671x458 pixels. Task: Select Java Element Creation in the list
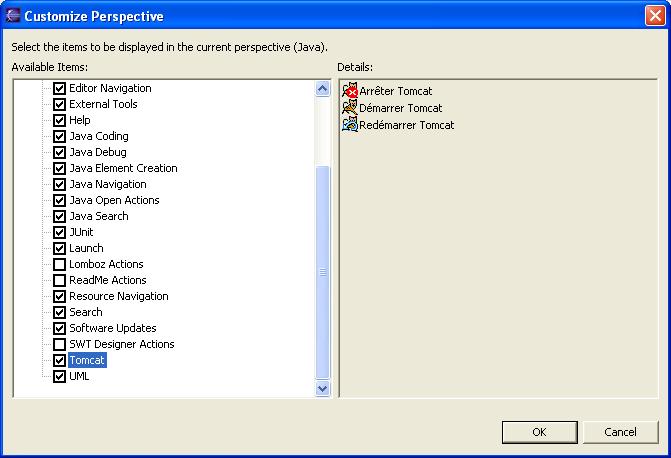point(123,168)
